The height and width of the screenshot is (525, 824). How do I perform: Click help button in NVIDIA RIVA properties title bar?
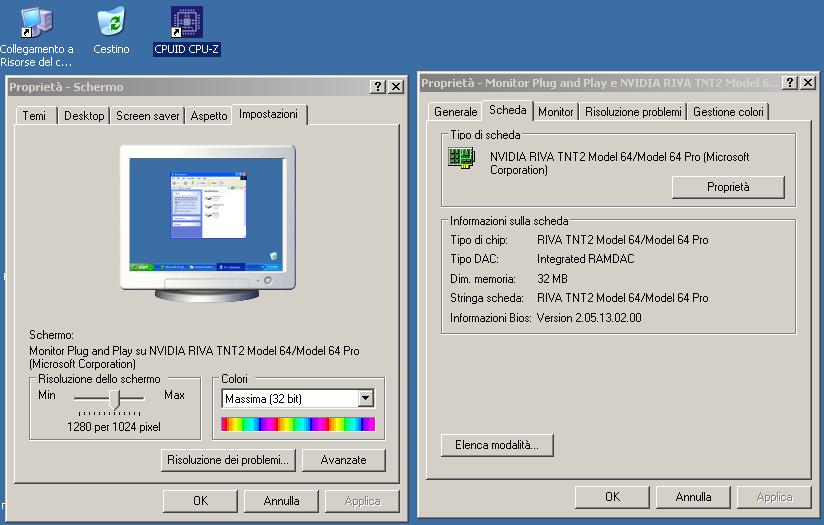pos(790,83)
